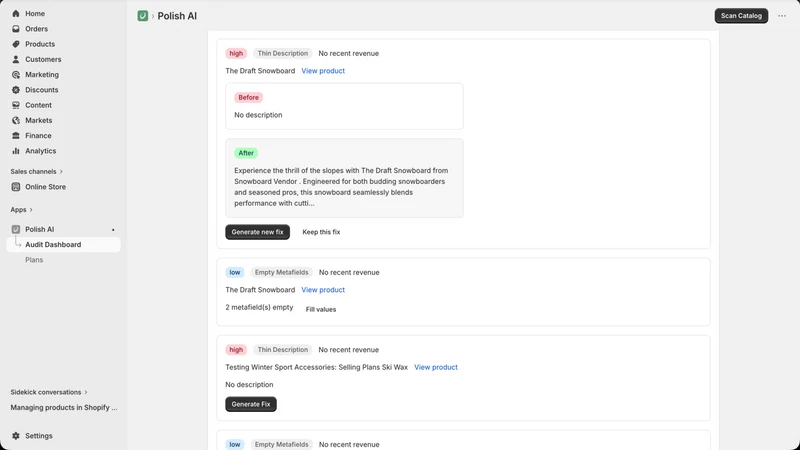Click Keep this fix

point(321,232)
